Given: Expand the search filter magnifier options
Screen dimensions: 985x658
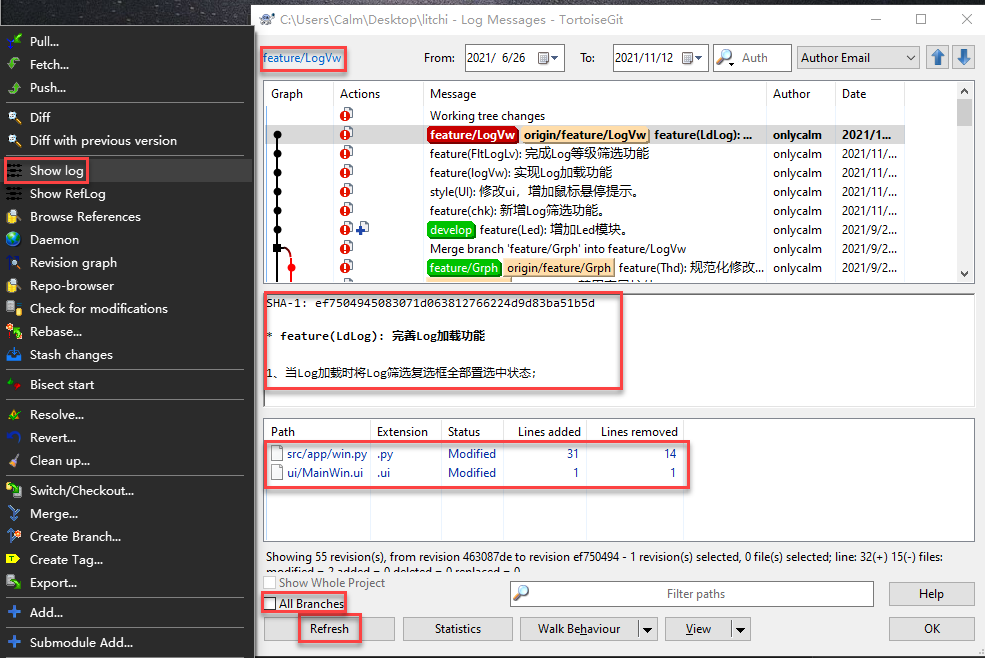Looking at the screenshot, I should (x=725, y=58).
